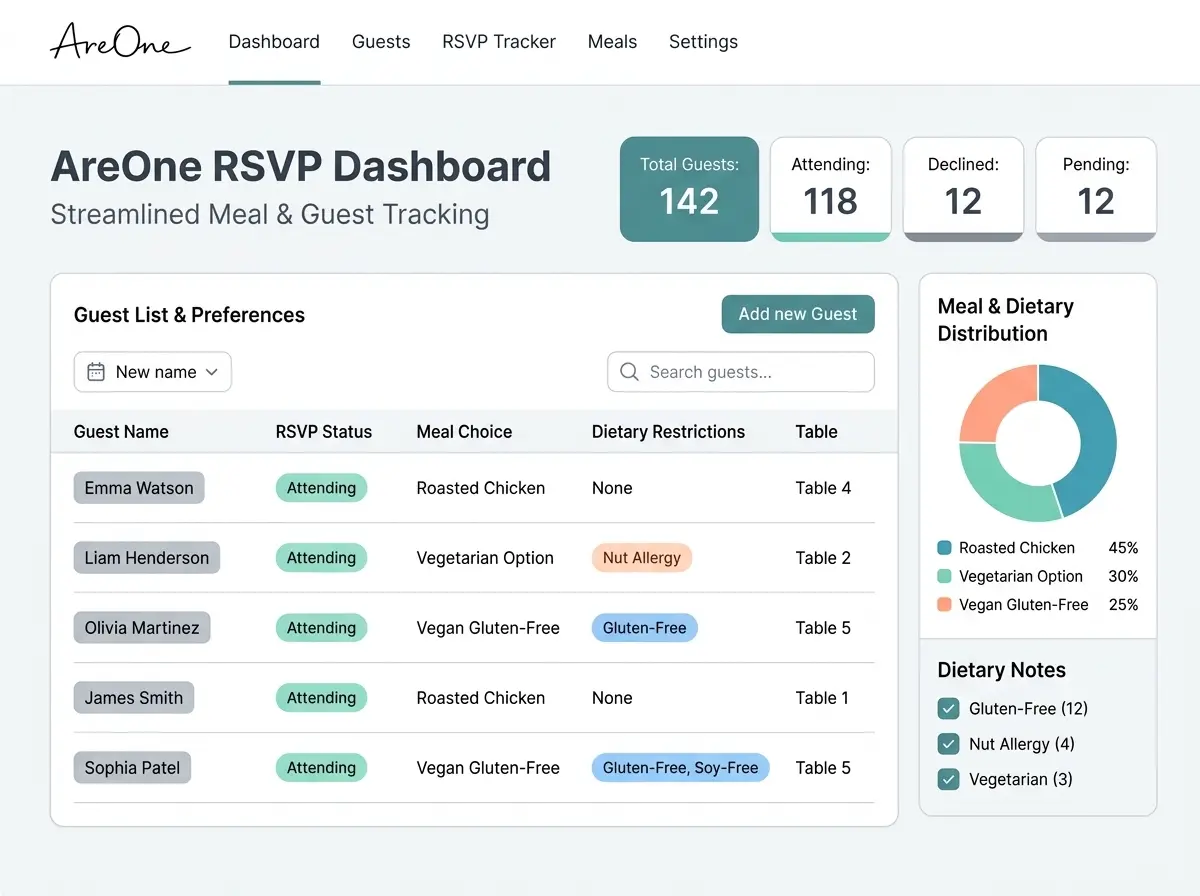Click the calendar icon in New name dropdown
The image size is (1200, 896).
click(x=96, y=372)
